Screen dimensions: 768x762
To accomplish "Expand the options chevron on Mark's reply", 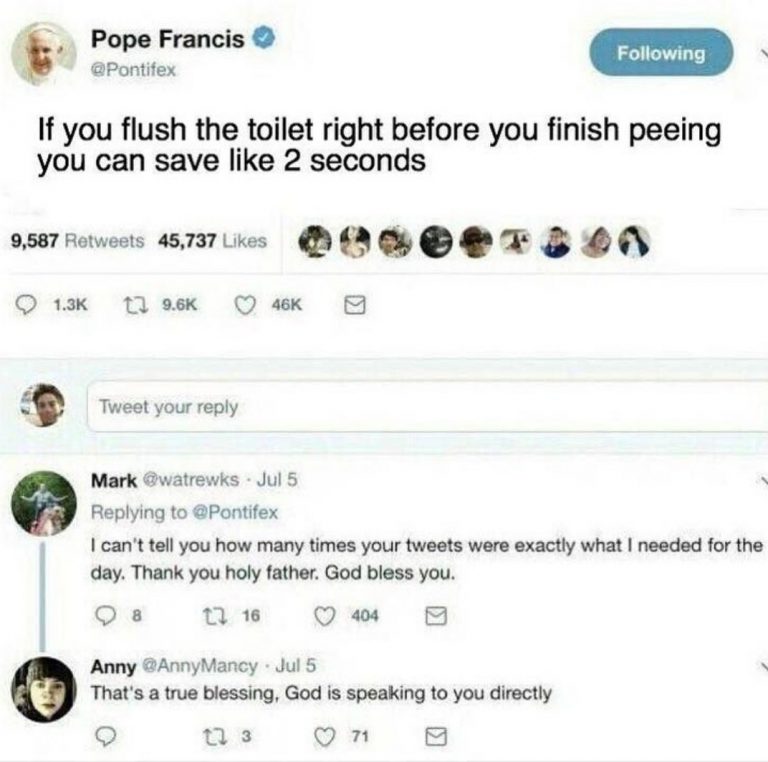I will click(x=762, y=480).
